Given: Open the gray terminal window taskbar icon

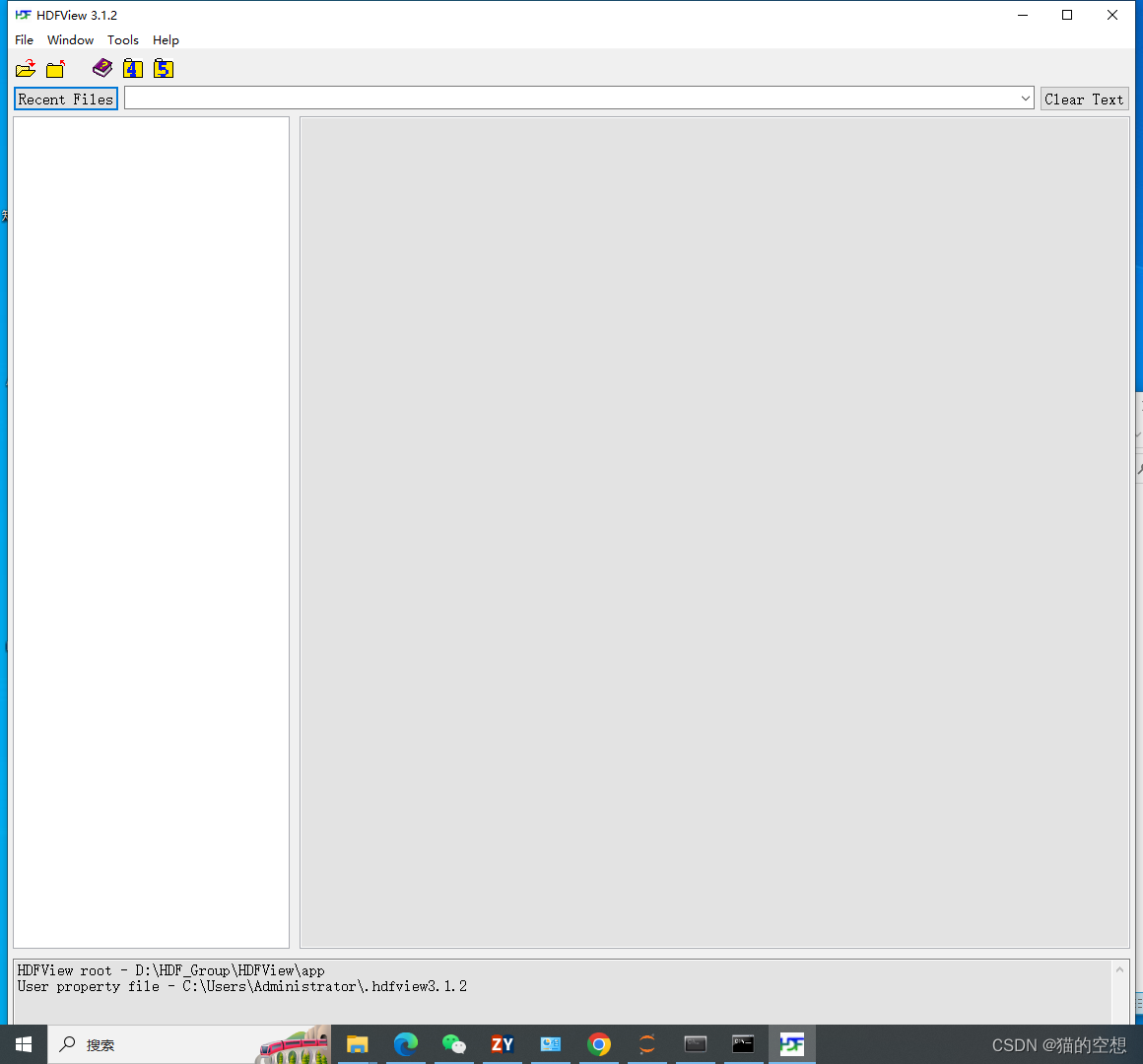Looking at the screenshot, I should click(696, 1044).
